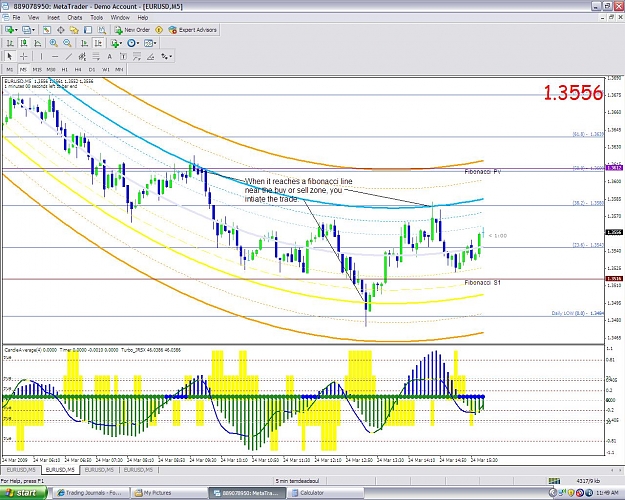Zoom out of the chart
Viewport: 625px width, 500px height.
click(x=67, y=43)
